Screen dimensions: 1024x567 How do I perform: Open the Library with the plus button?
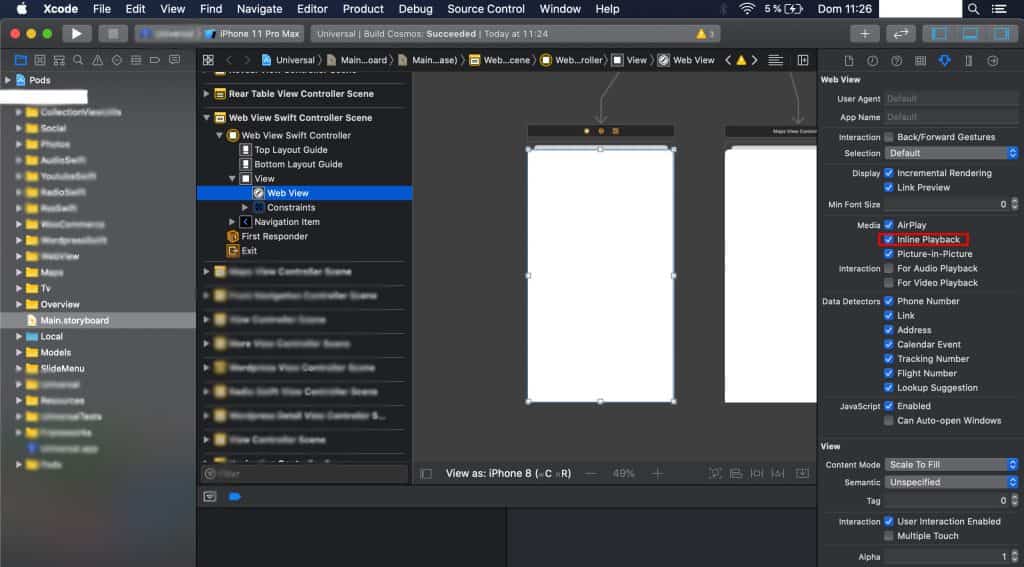pos(864,34)
